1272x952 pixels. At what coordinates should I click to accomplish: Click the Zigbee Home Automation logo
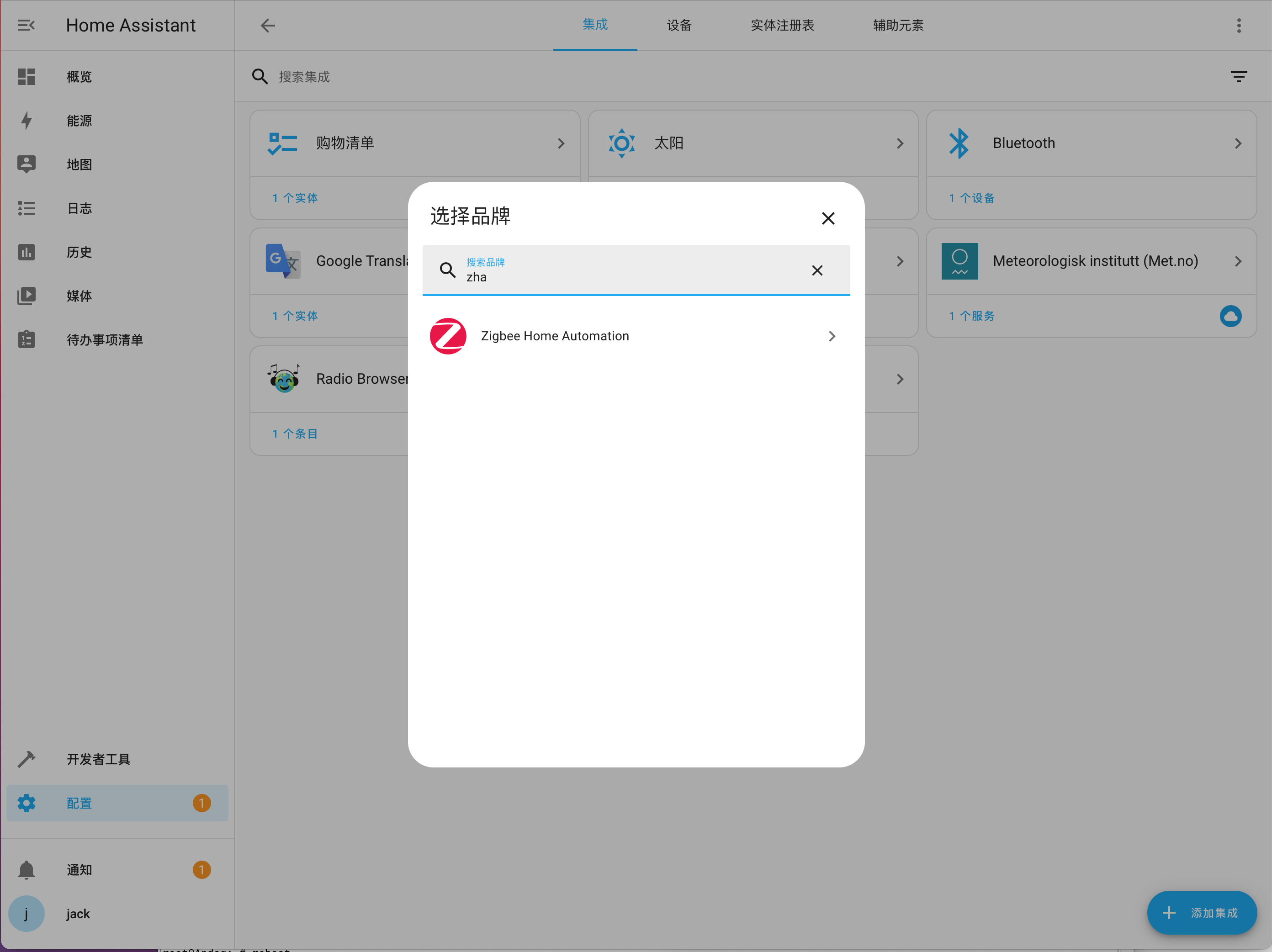[447, 336]
